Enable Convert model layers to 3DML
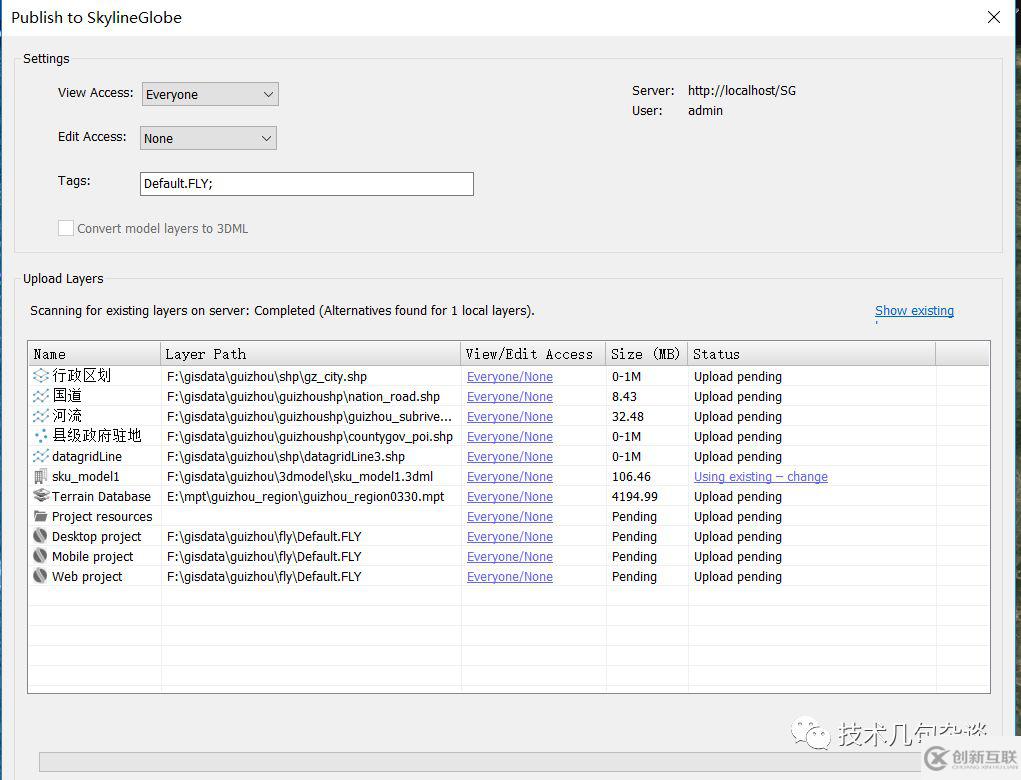The height and width of the screenshot is (780, 1021). pos(66,228)
